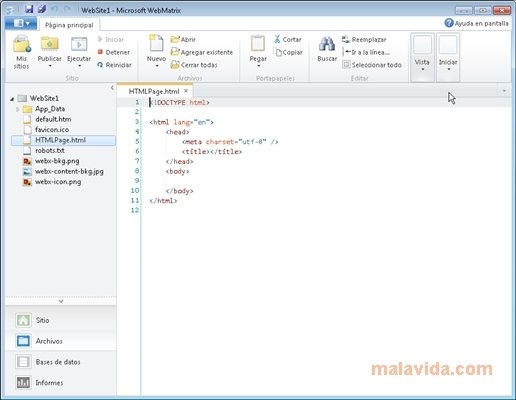Open Mis sitios in the ribbon
The height and width of the screenshot is (400, 516).
pyautogui.click(x=21, y=53)
